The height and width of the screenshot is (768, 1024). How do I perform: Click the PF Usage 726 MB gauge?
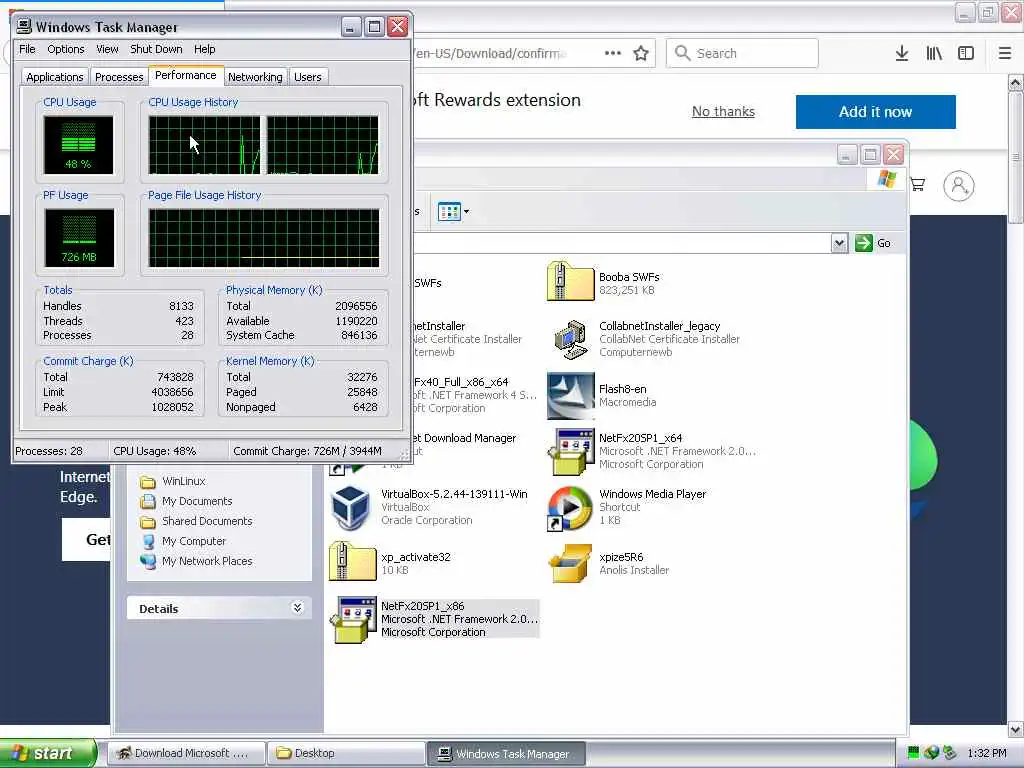pyautogui.click(x=79, y=238)
